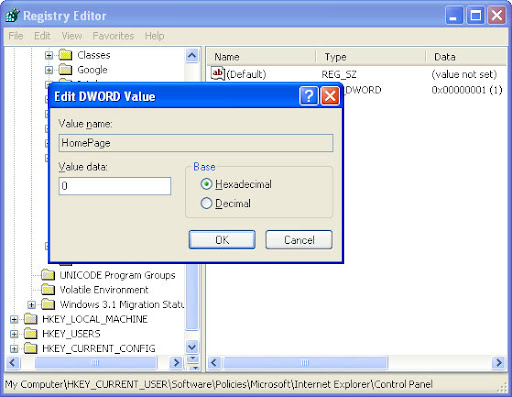
Task: Click the tree pane horizontal scrollbar thumb
Action: click(95, 362)
